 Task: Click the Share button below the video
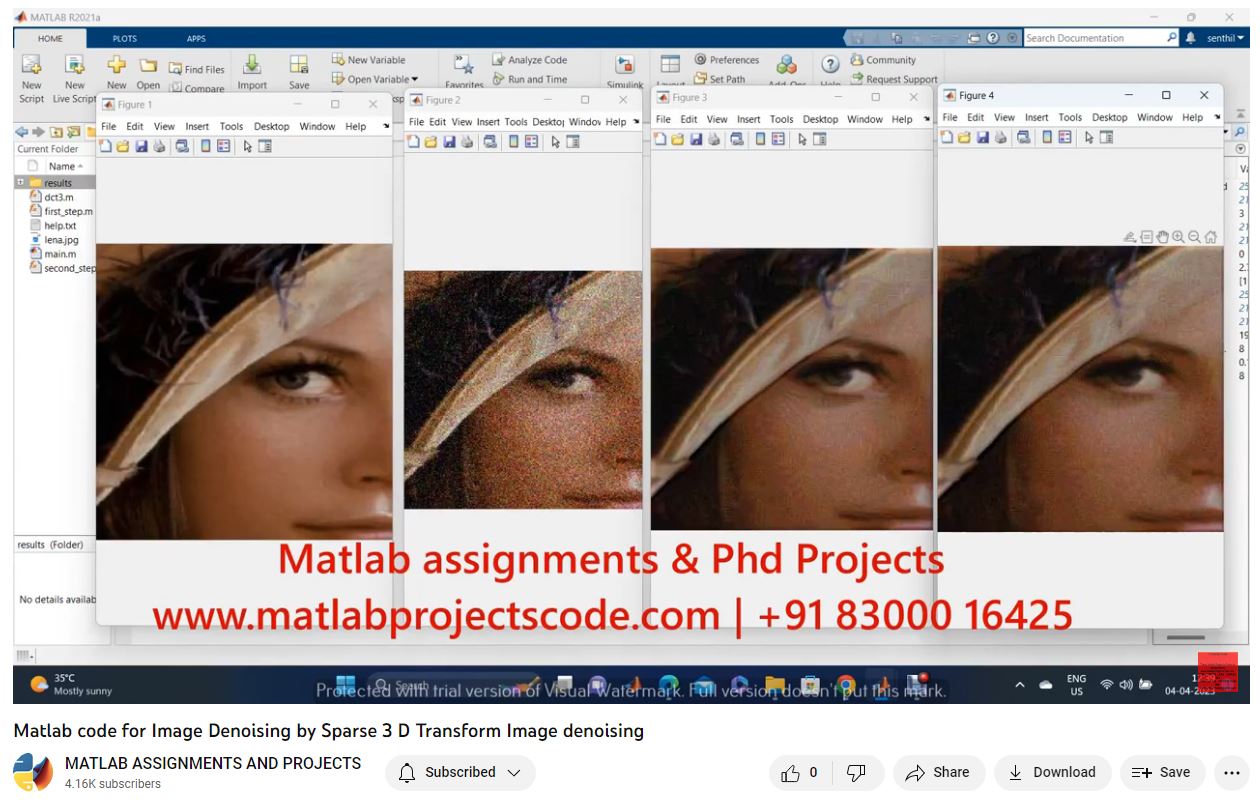click(x=938, y=772)
